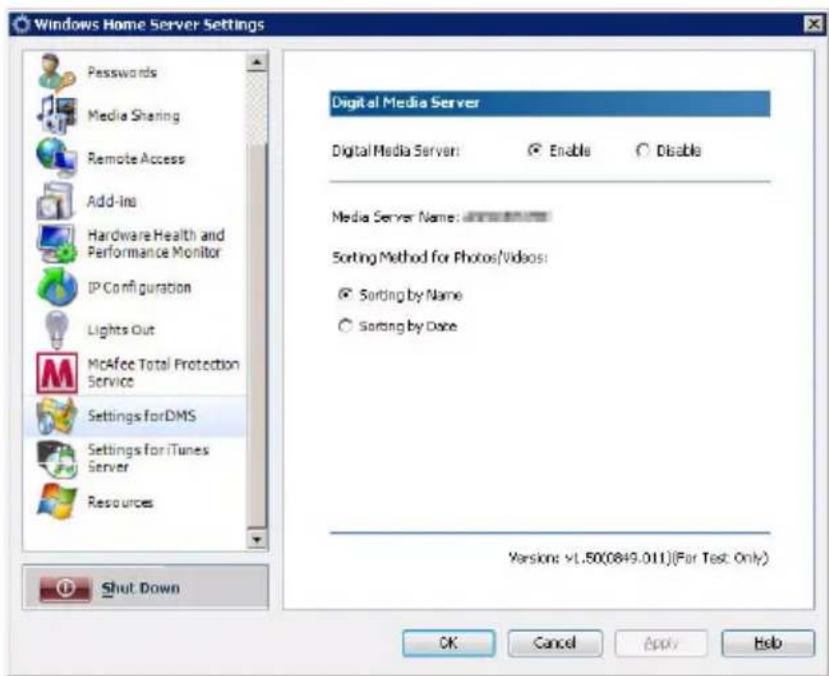The width and height of the screenshot is (829, 676).
Task: Click the Settings for DMS icon
Action: pos(57,416)
